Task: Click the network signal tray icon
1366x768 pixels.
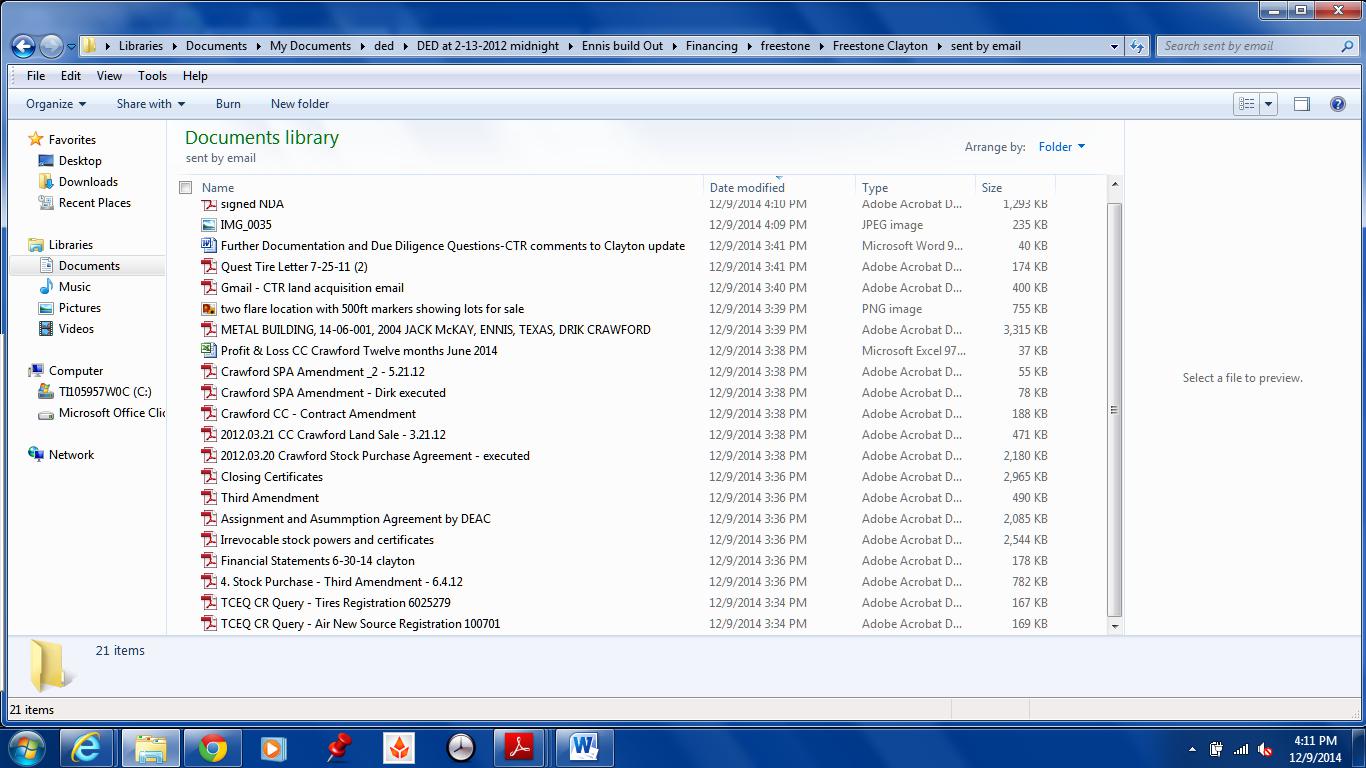Action: pos(1240,749)
